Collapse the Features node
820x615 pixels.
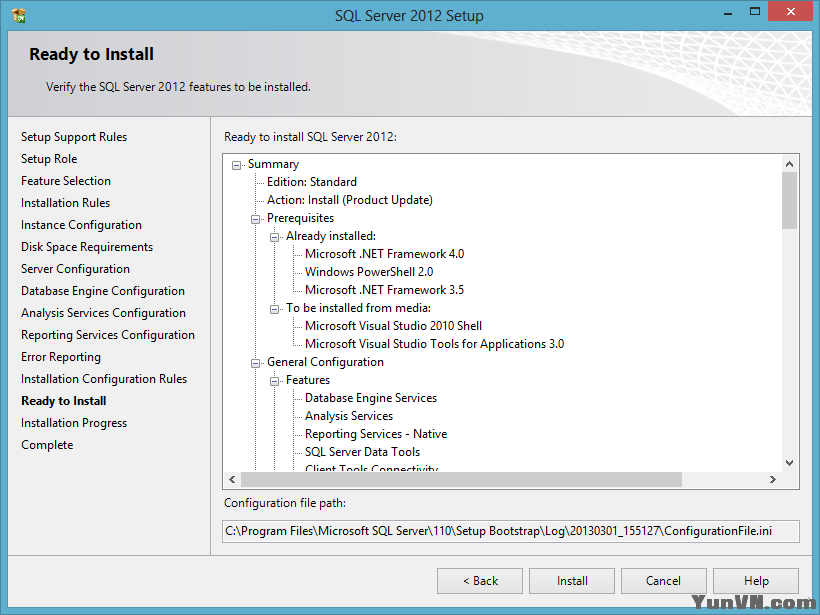point(274,381)
